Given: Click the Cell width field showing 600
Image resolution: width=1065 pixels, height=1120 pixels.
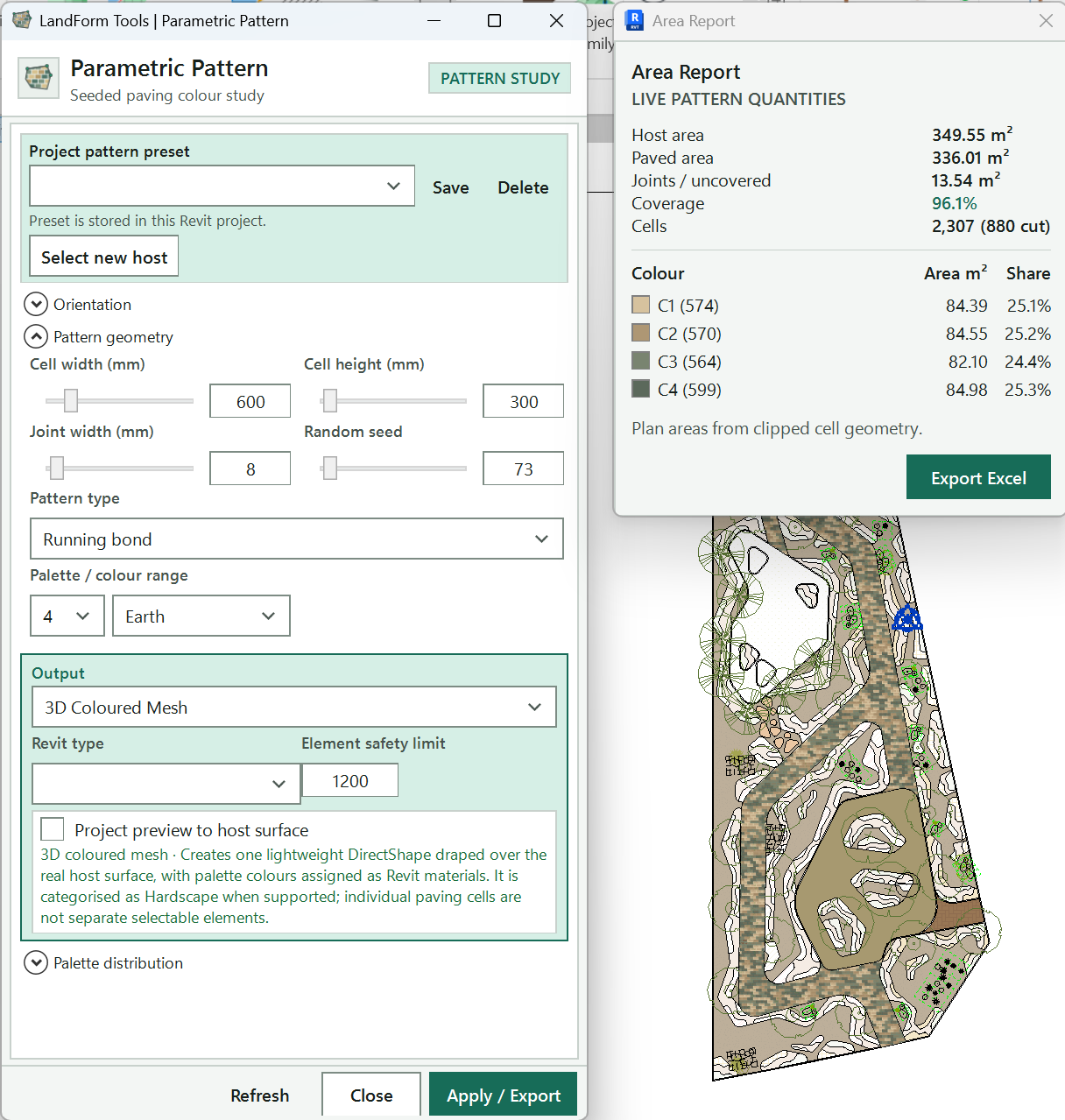Looking at the screenshot, I should (250, 401).
